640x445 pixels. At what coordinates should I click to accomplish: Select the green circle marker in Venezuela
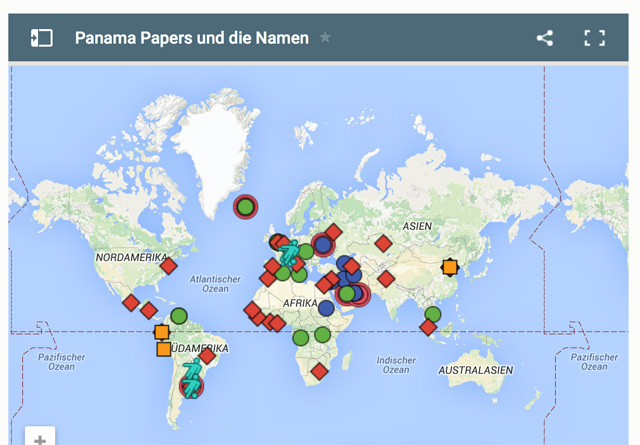179,316
